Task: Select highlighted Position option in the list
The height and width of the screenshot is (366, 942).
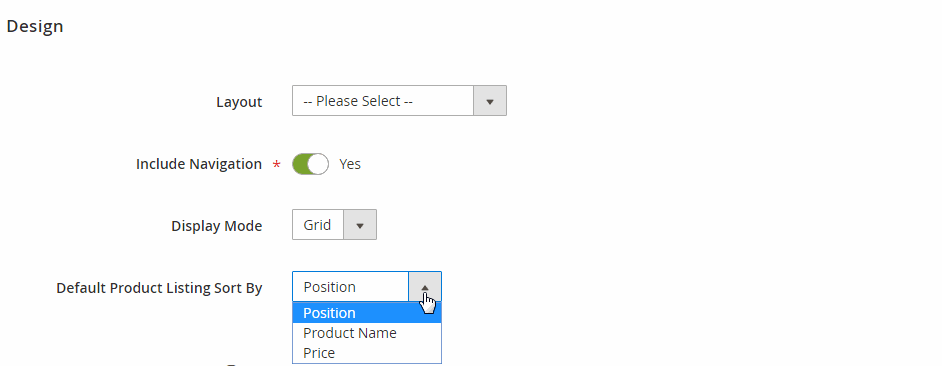Action: point(366,313)
